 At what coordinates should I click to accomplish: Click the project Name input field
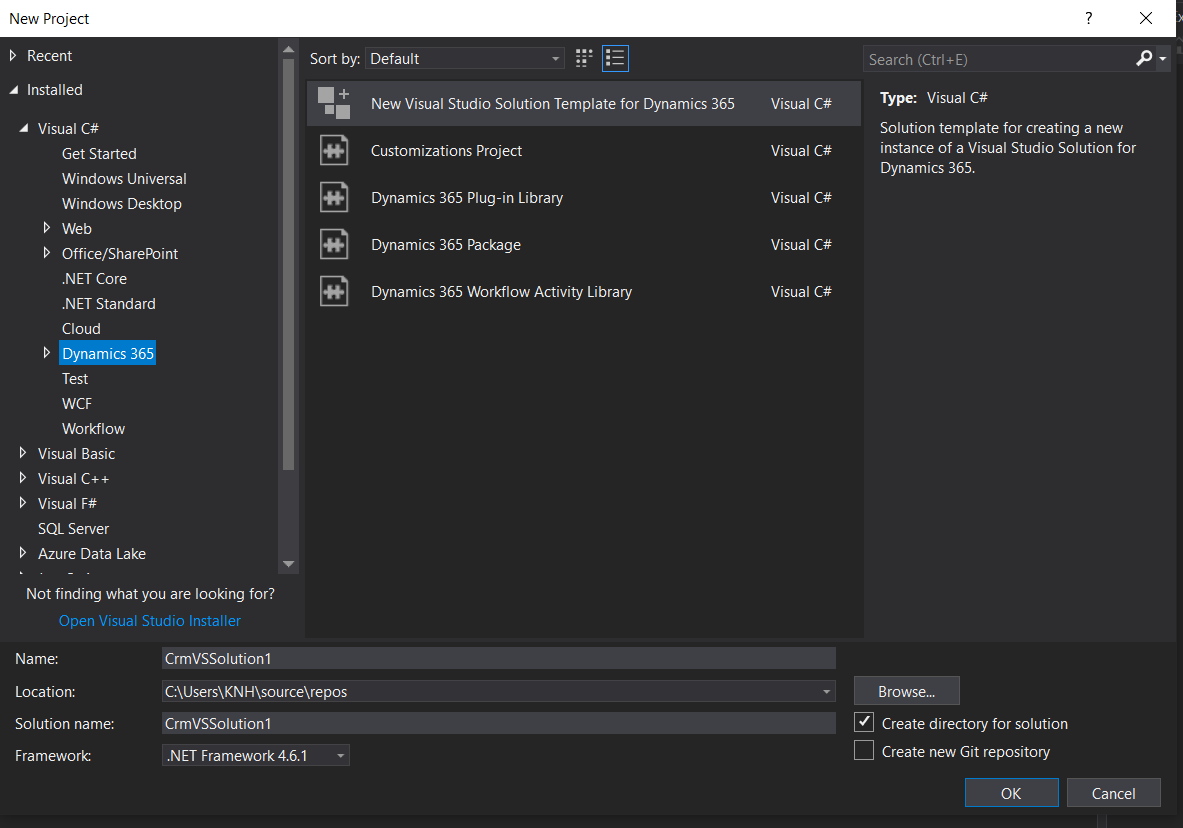[499, 658]
